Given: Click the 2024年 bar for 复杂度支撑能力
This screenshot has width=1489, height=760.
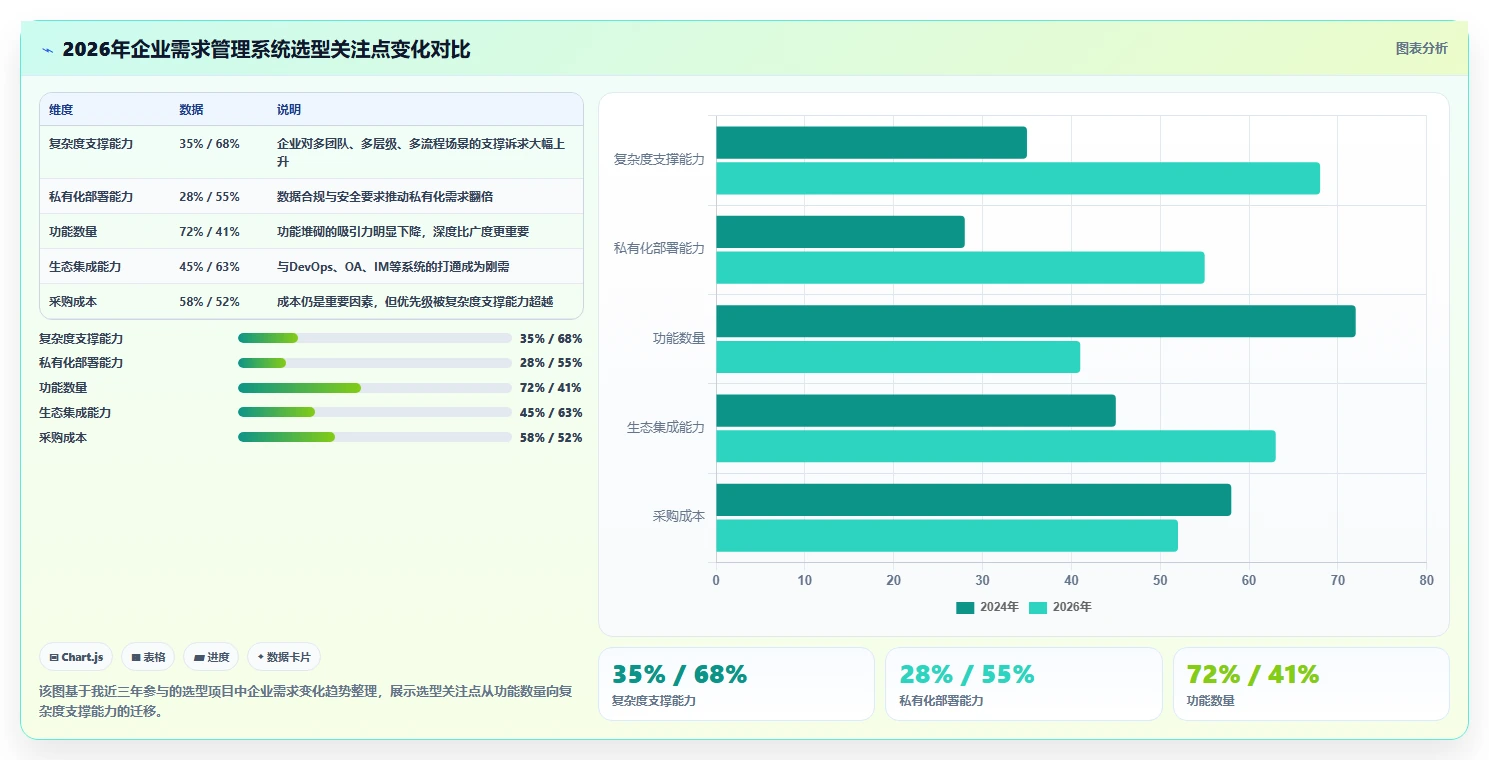Looking at the screenshot, I should pyautogui.click(x=871, y=143).
